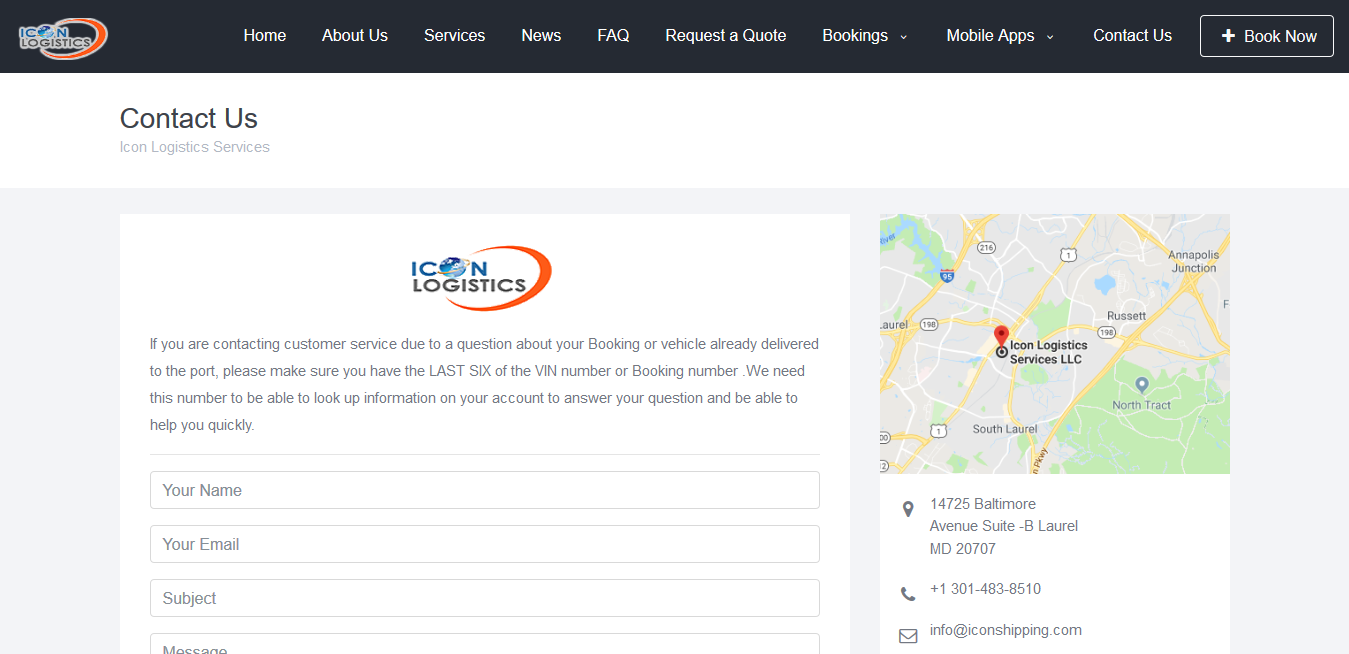Navigate to the Services menu item

[454, 35]
